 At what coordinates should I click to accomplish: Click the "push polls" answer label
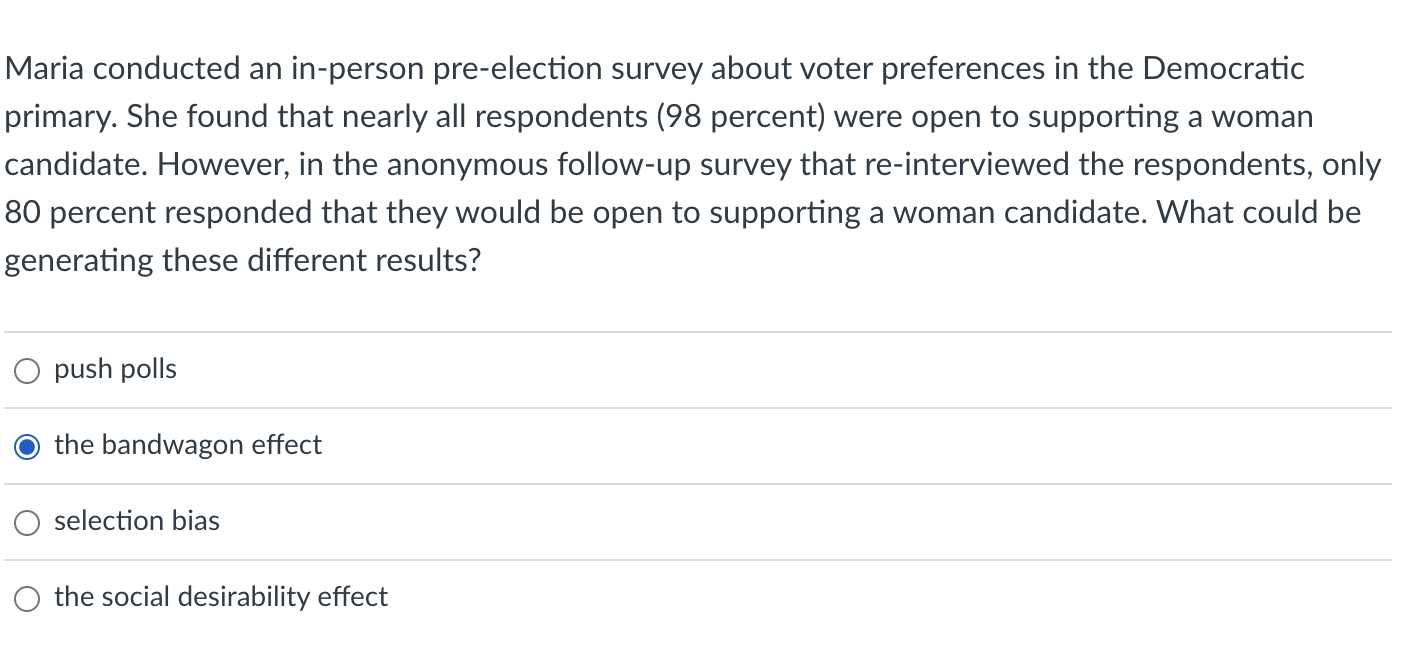[x=115, y=369]
